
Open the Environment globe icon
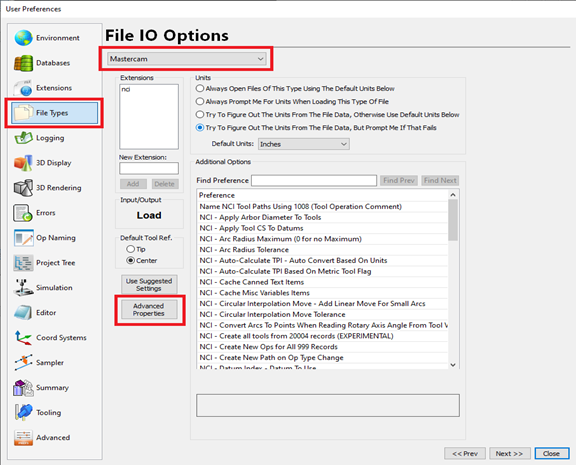(24, 38)
